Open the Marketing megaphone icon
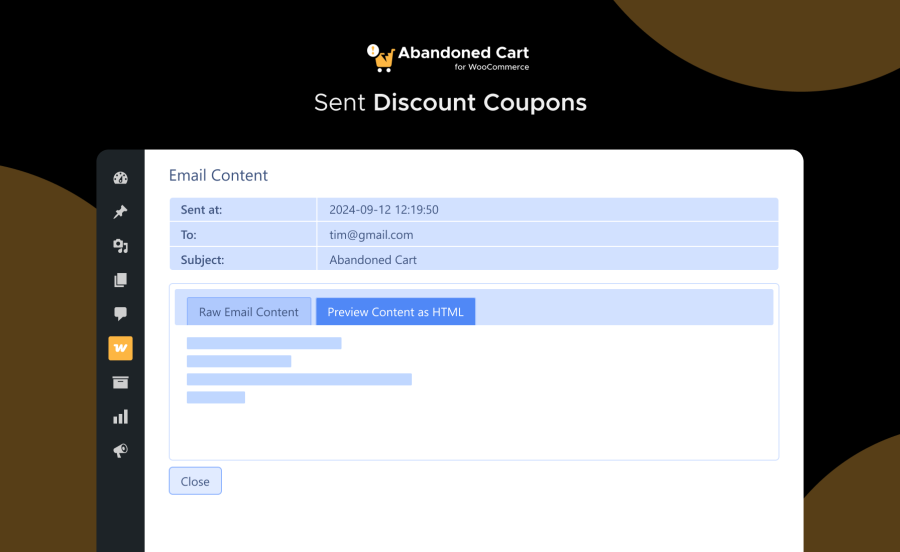This screenshot has width=900, height=552. pyautogui.click(x=120, y=451)
